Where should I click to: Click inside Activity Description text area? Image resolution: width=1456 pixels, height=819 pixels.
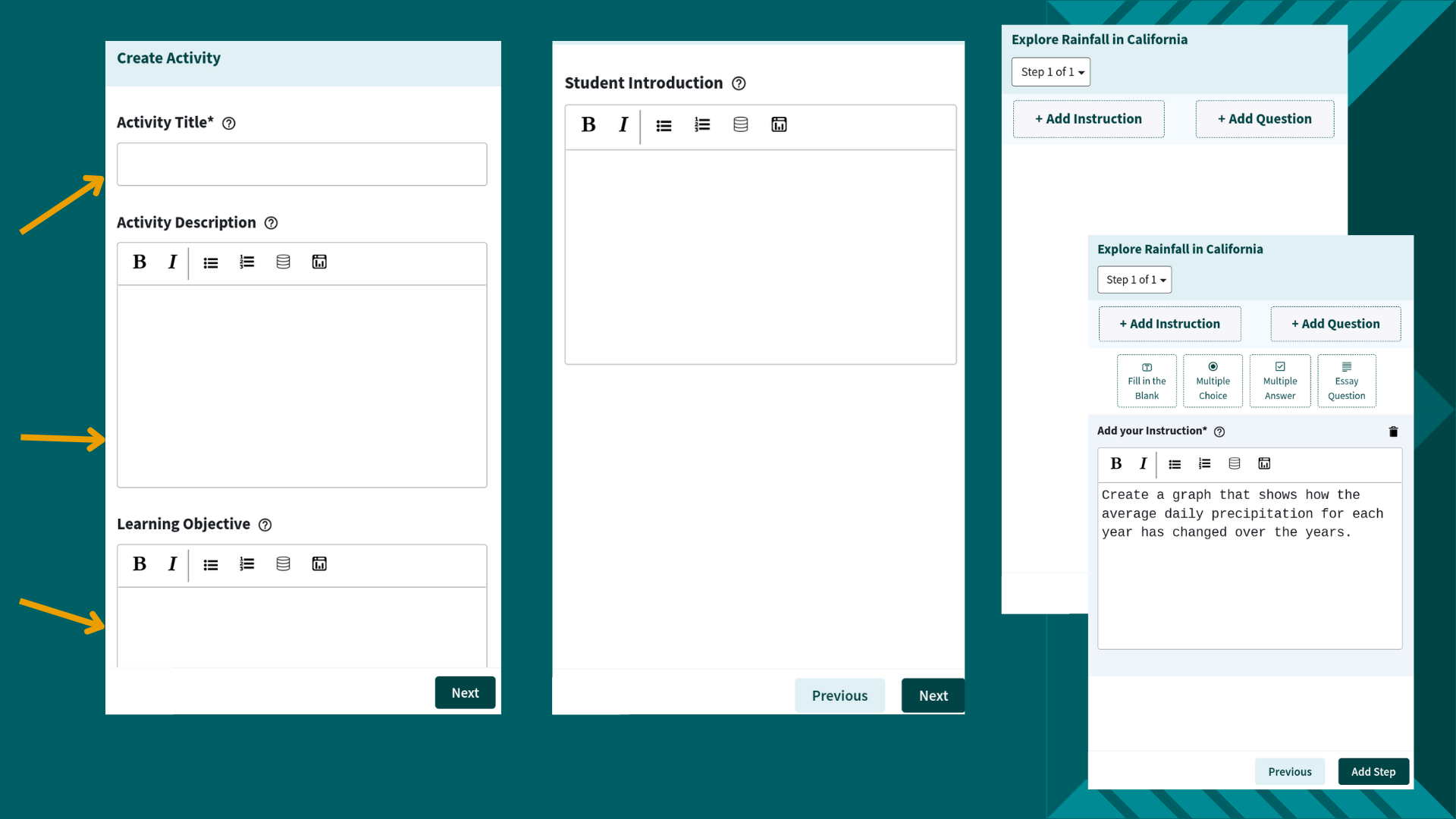(x=302, y=387)
